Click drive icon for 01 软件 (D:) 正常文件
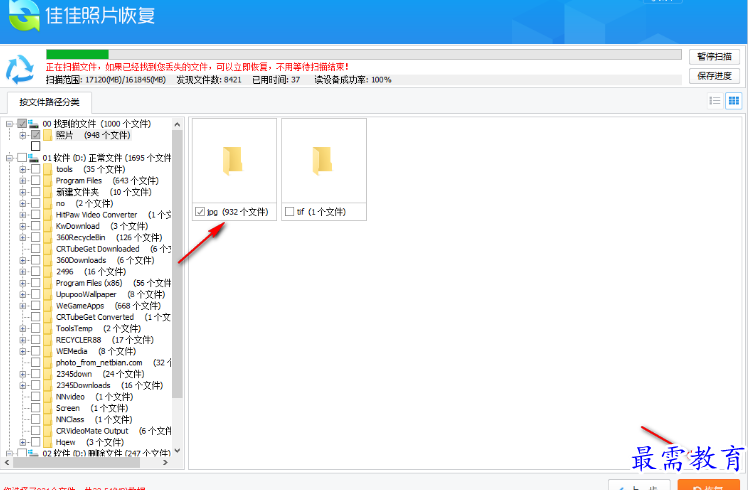Screen dimensions: 753x490 [34, 158]
